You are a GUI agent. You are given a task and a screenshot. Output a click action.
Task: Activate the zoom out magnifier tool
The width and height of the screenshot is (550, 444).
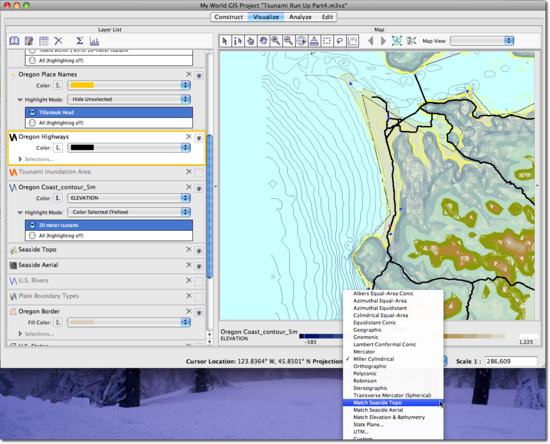288,41
